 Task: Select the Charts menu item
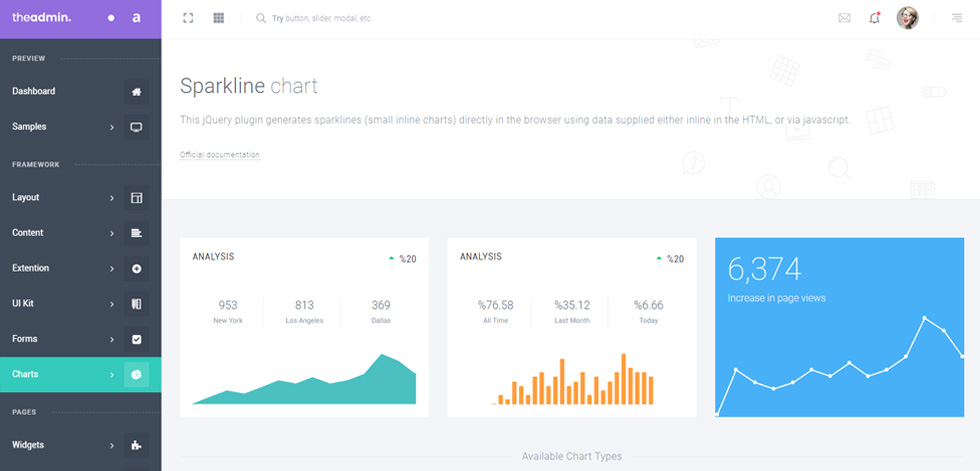point(81,375)
